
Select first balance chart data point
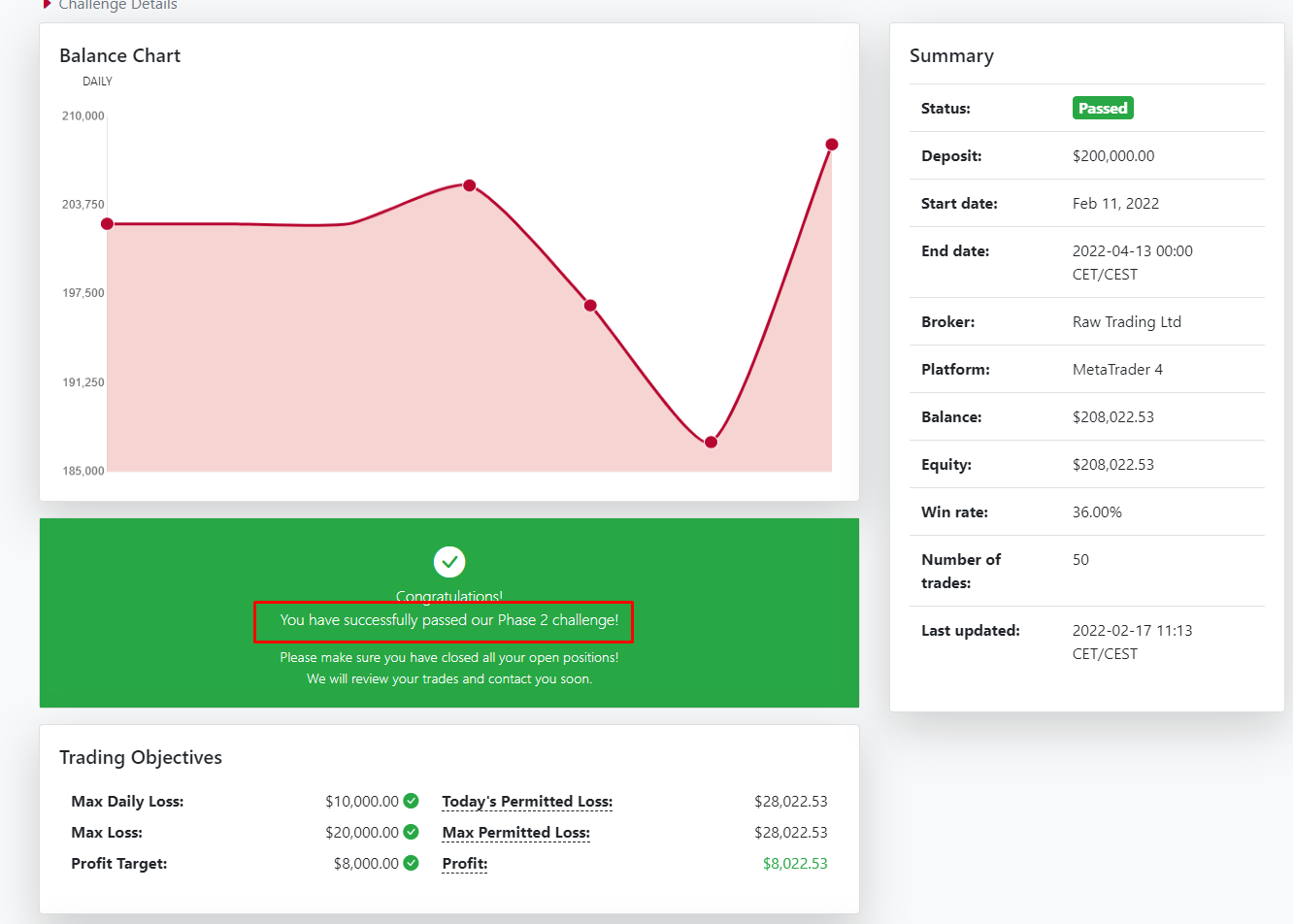pos(108,224)
